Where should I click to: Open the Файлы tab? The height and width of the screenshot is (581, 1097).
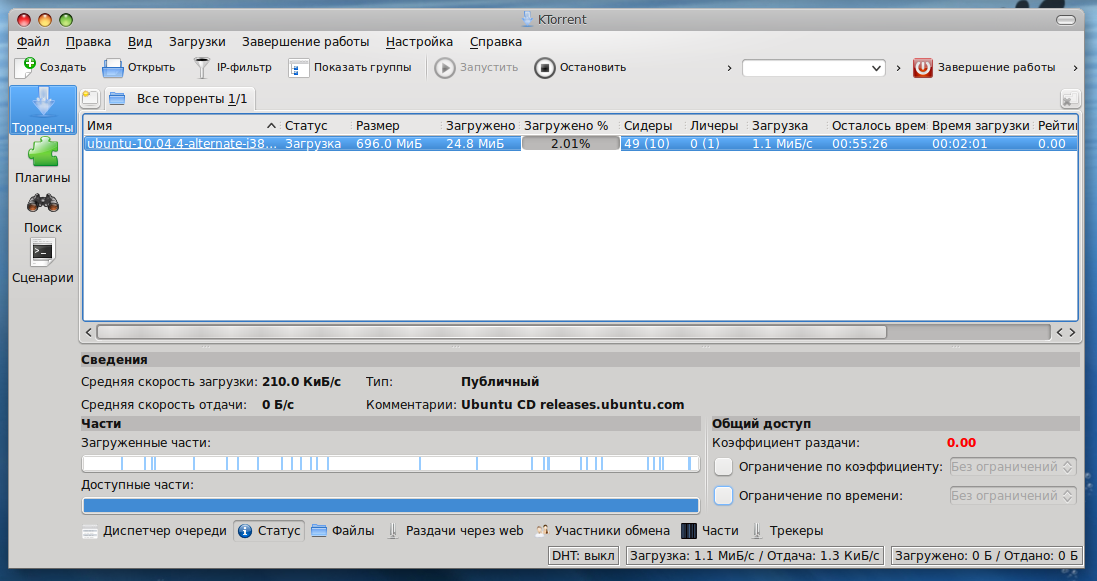pos(342,531)
